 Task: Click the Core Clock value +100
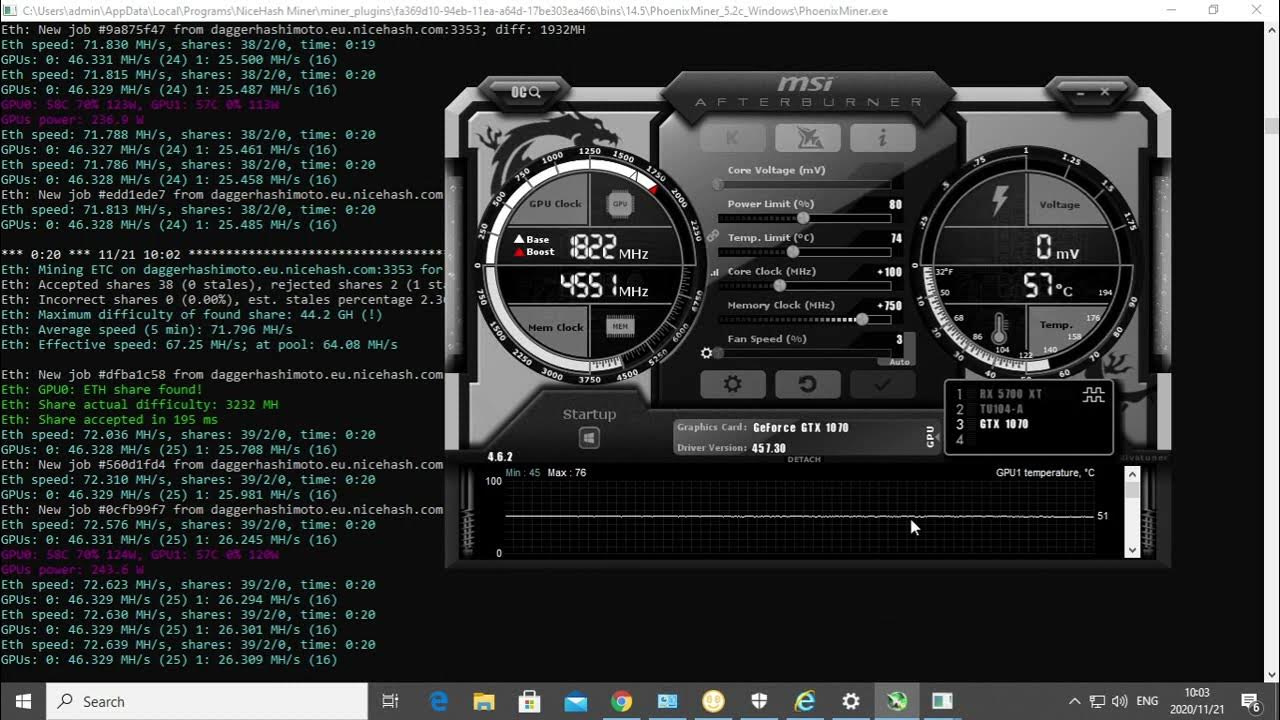889,272
